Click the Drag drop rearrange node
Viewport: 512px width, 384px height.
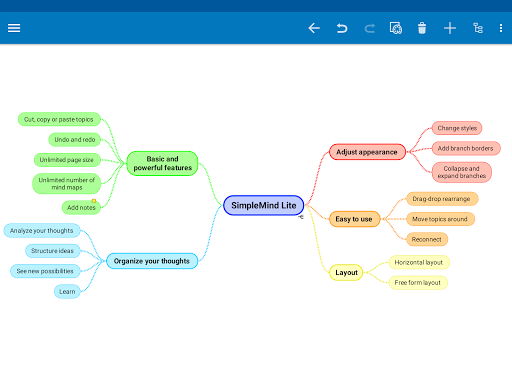click(442, 199)
